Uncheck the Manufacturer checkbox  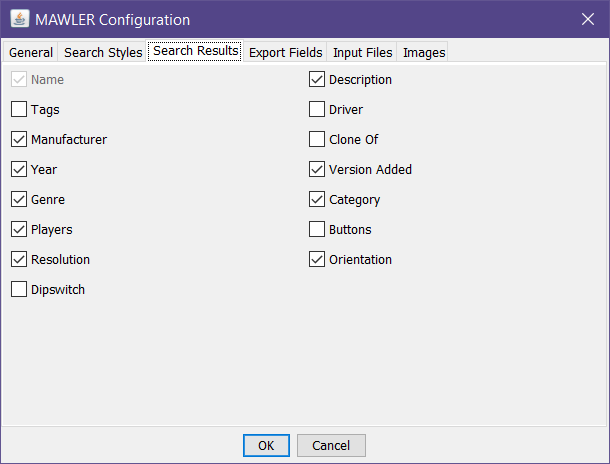[19, 140]
